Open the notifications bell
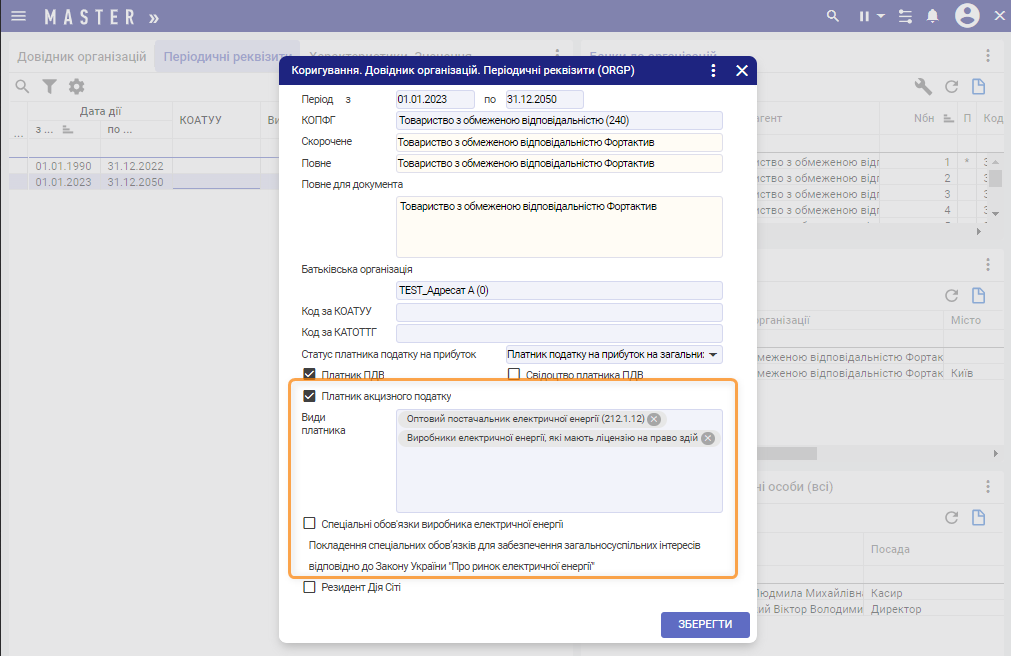 932,16
